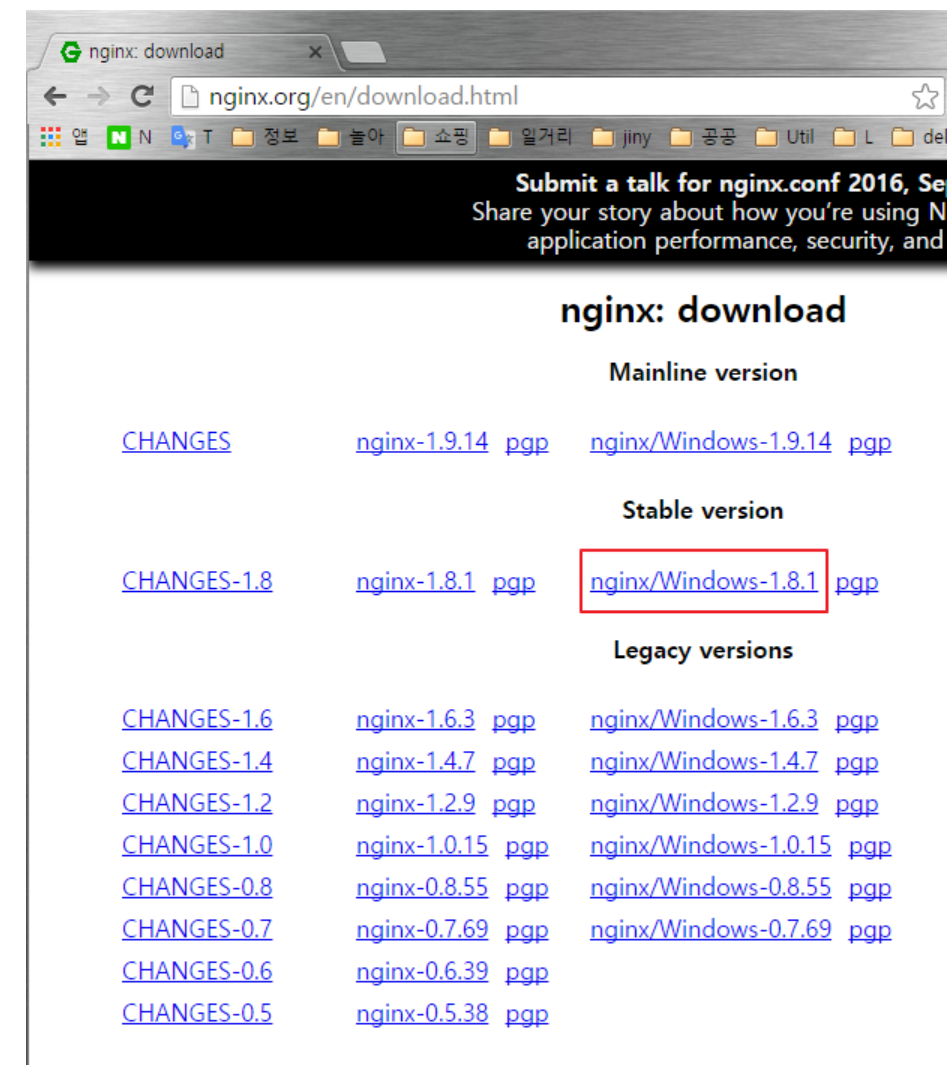Reload the nginx download page
The image size is (951, 1070).
(x=142, y=96)
